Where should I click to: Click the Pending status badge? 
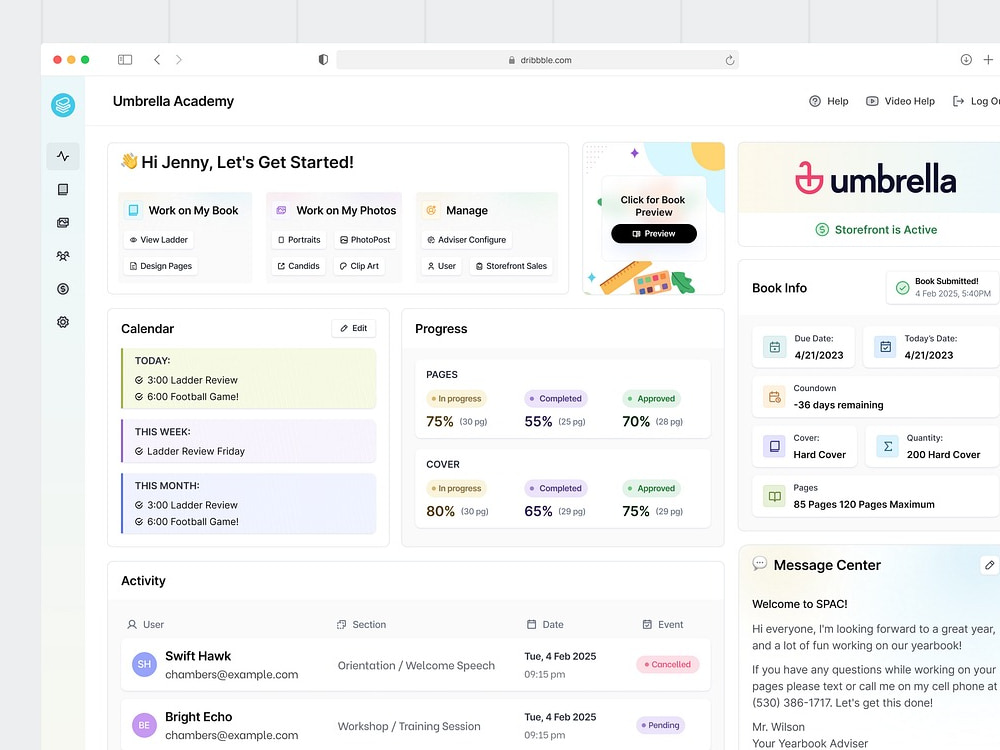(x=661, y=725)
